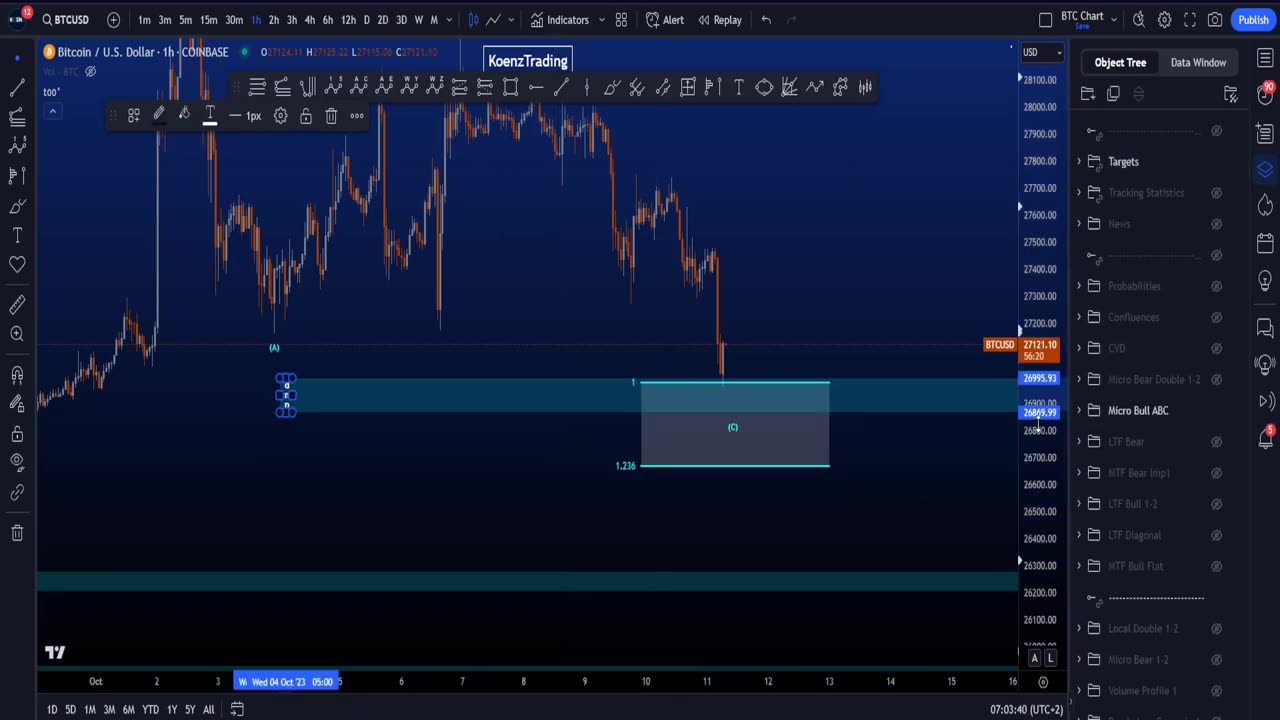Expand the Targets folder
1280x720 pixels.
(1079, 162)
